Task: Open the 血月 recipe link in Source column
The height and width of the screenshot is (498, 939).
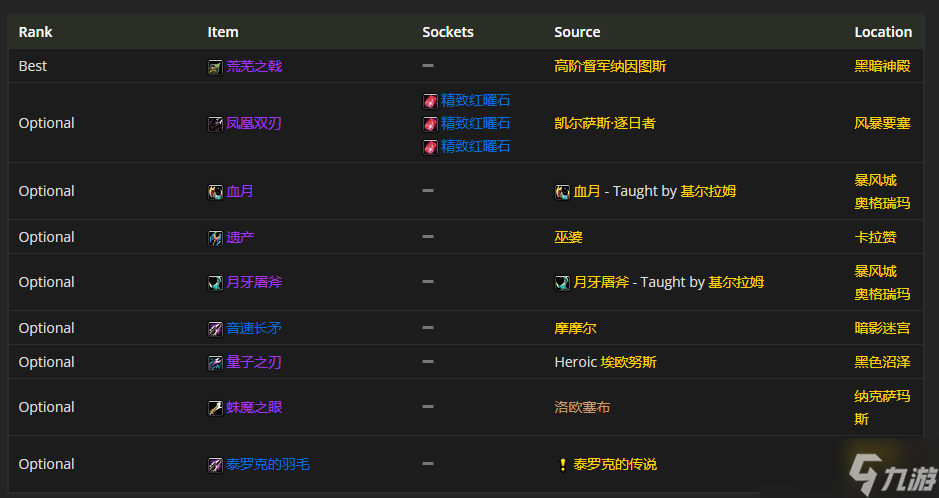Action: (587, 192)
